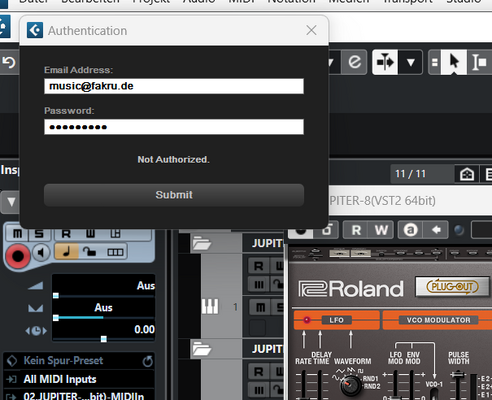Open the auto-scroll dropdown arrow in toolbar
Viewport: 492px width, 400px height.
pos(411,62)
